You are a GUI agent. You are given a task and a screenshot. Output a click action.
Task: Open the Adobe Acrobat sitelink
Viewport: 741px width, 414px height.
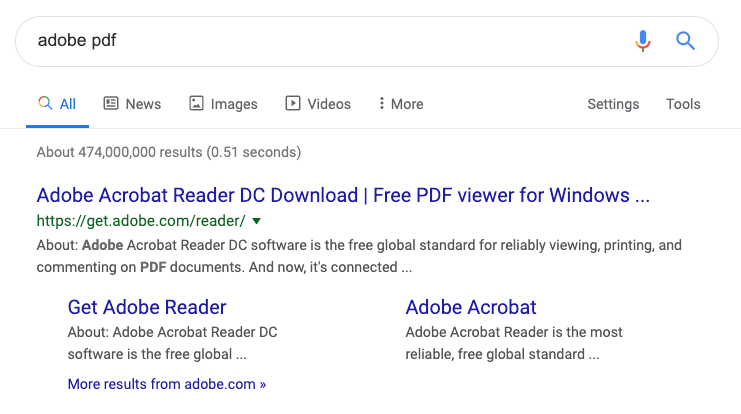pyautogui.click(x=471, y=307)
